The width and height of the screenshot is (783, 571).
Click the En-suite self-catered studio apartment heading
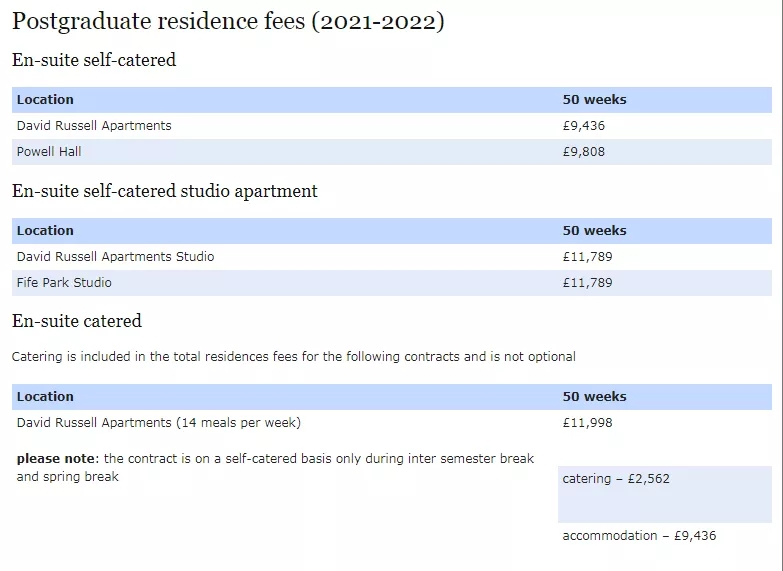click(x=165, y=191)
